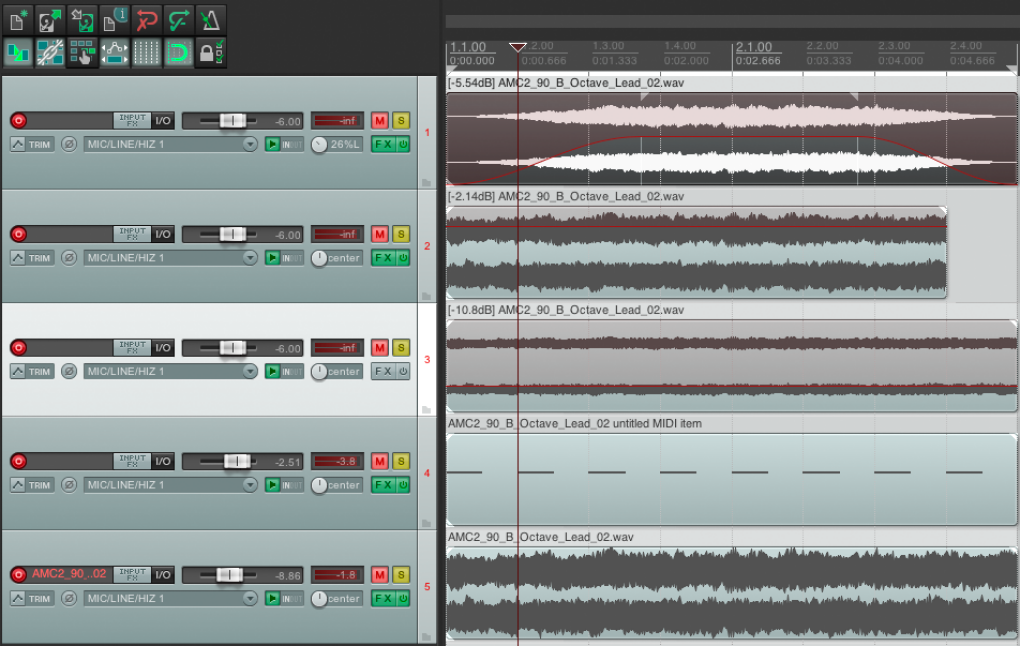
Task: Toggle the locking padlock icon
Action: point(210,53)
